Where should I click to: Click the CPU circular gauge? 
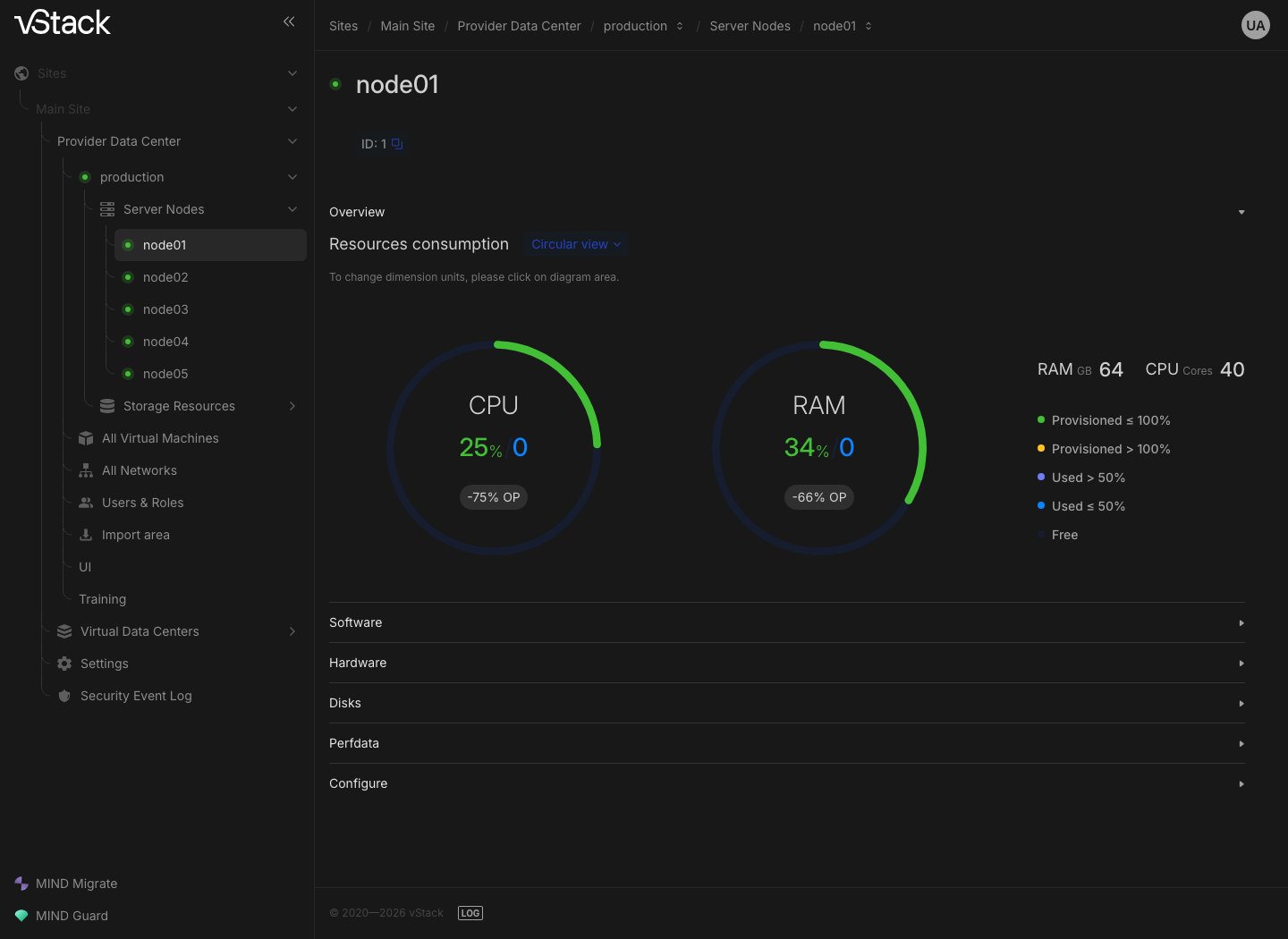point(494,447)
